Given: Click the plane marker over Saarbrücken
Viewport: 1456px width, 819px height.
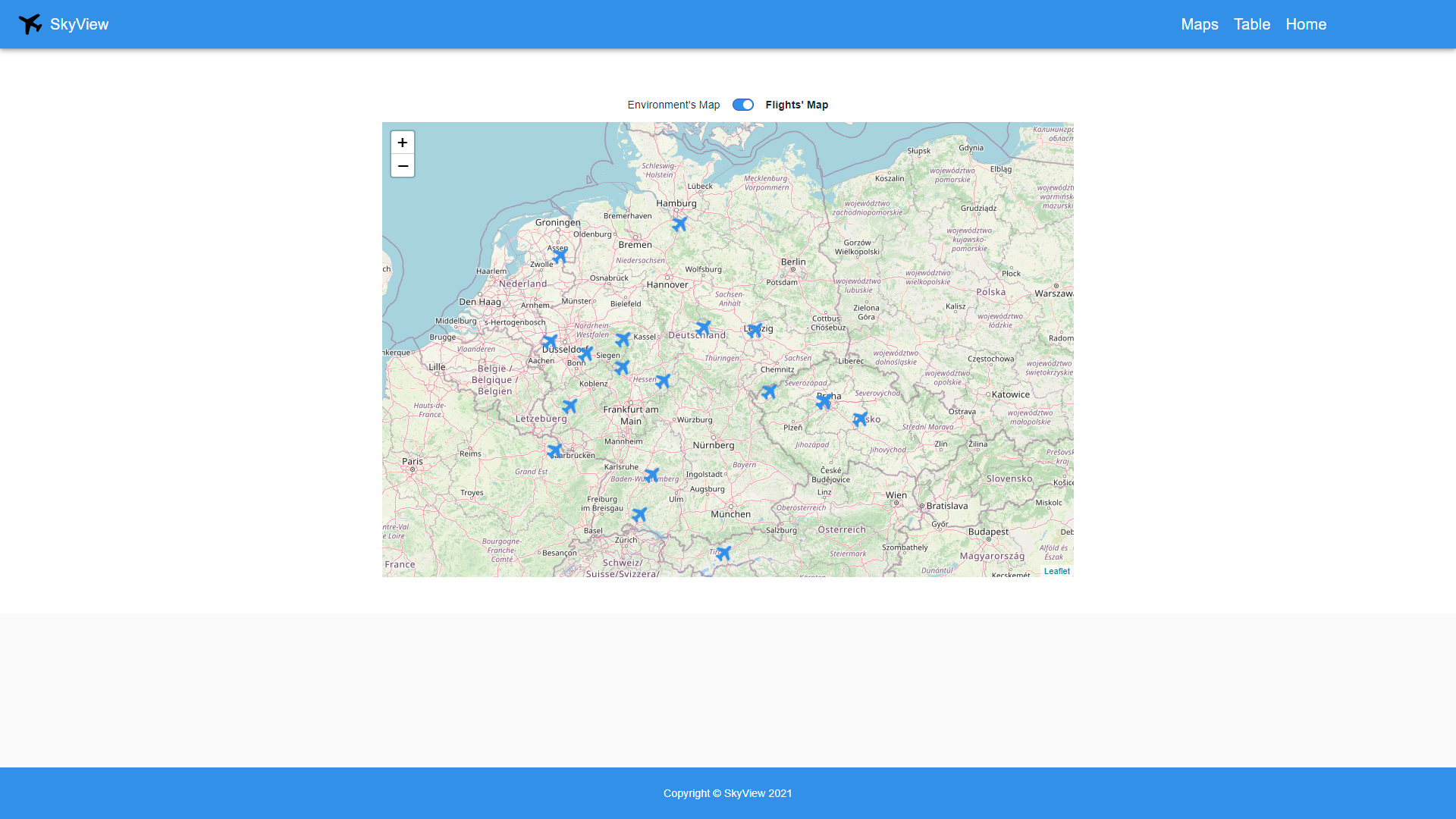Looking at the screenshot, I should click(554, 450).
